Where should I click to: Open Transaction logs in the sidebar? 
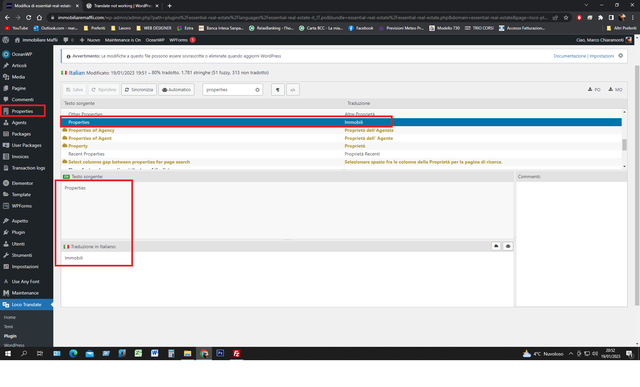[28, 168]
